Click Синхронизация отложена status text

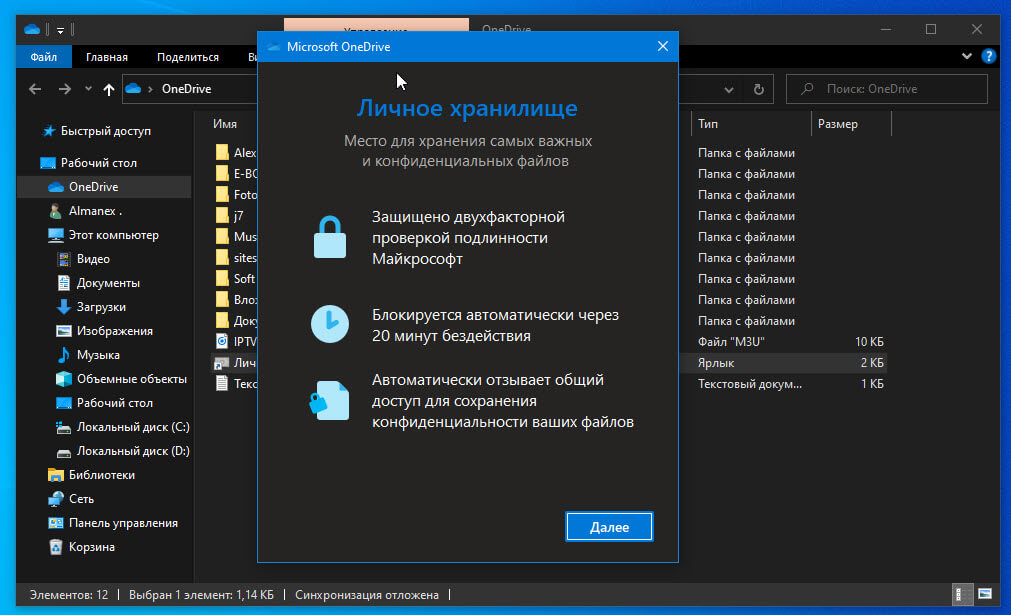tap(367, 594)
